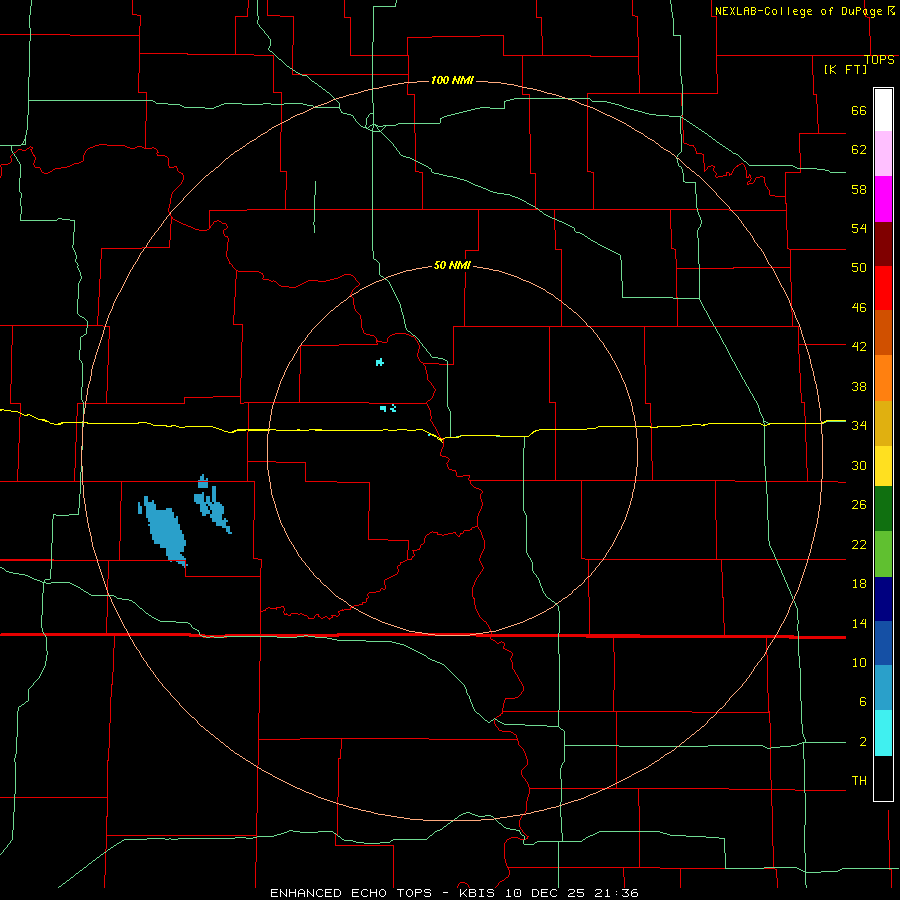Click the K FT units label
Viewport: 900px width, 900px height.
tap(845, 69)
